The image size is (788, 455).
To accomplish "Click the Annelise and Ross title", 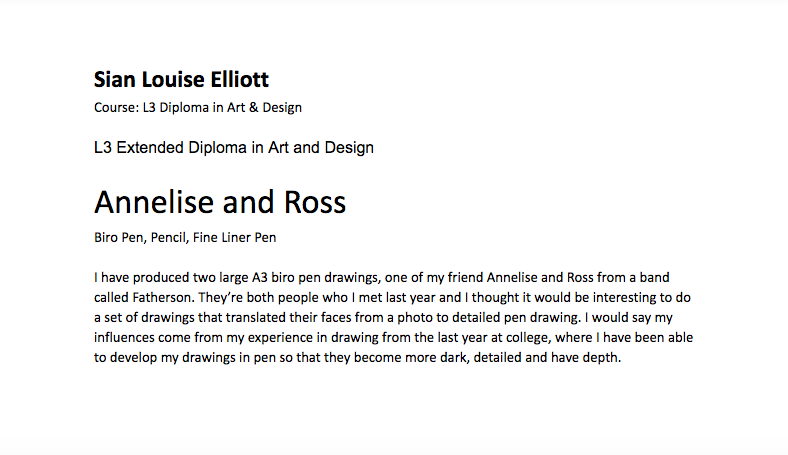I will 220,202.
